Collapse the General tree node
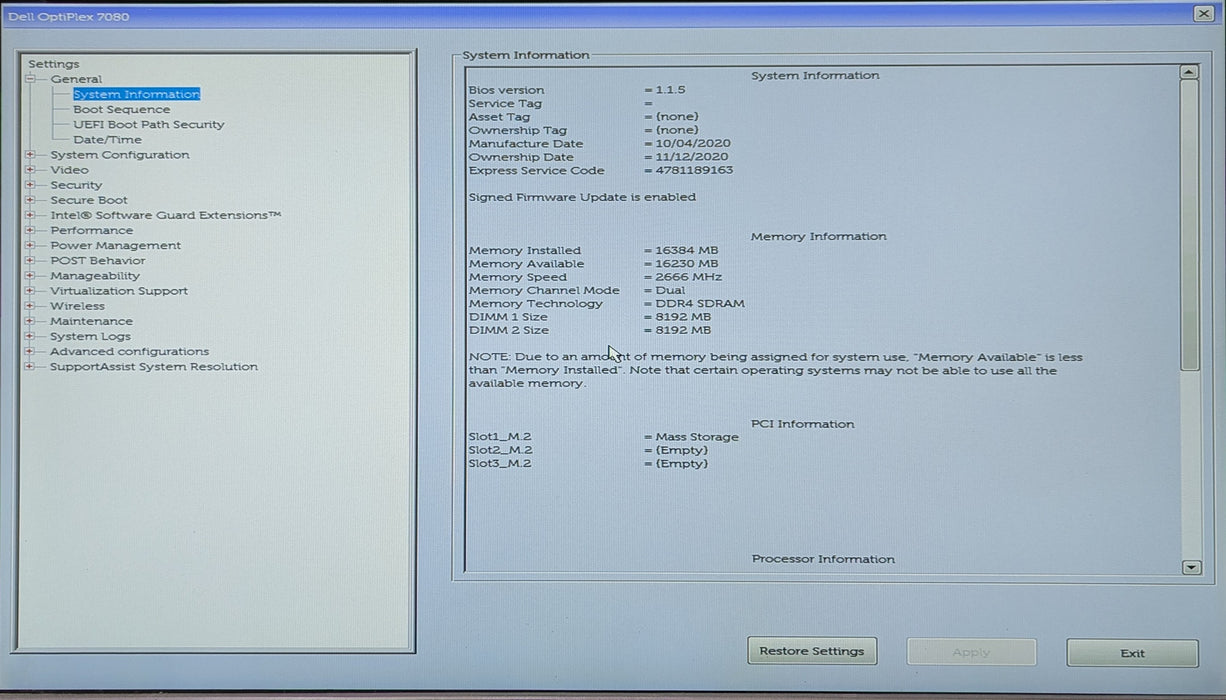This screenshot has width=1226, height=700. 30,79
